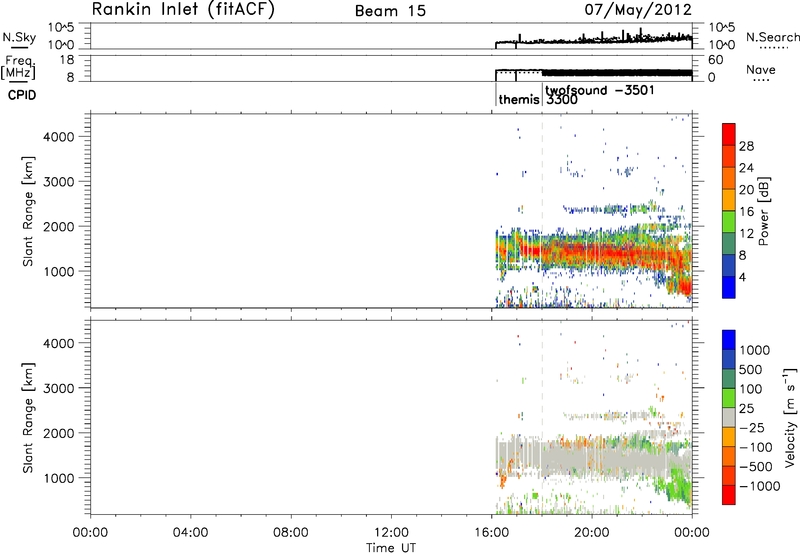Click the gray -25 to 25 Velocity swatch

click(729, 417)
